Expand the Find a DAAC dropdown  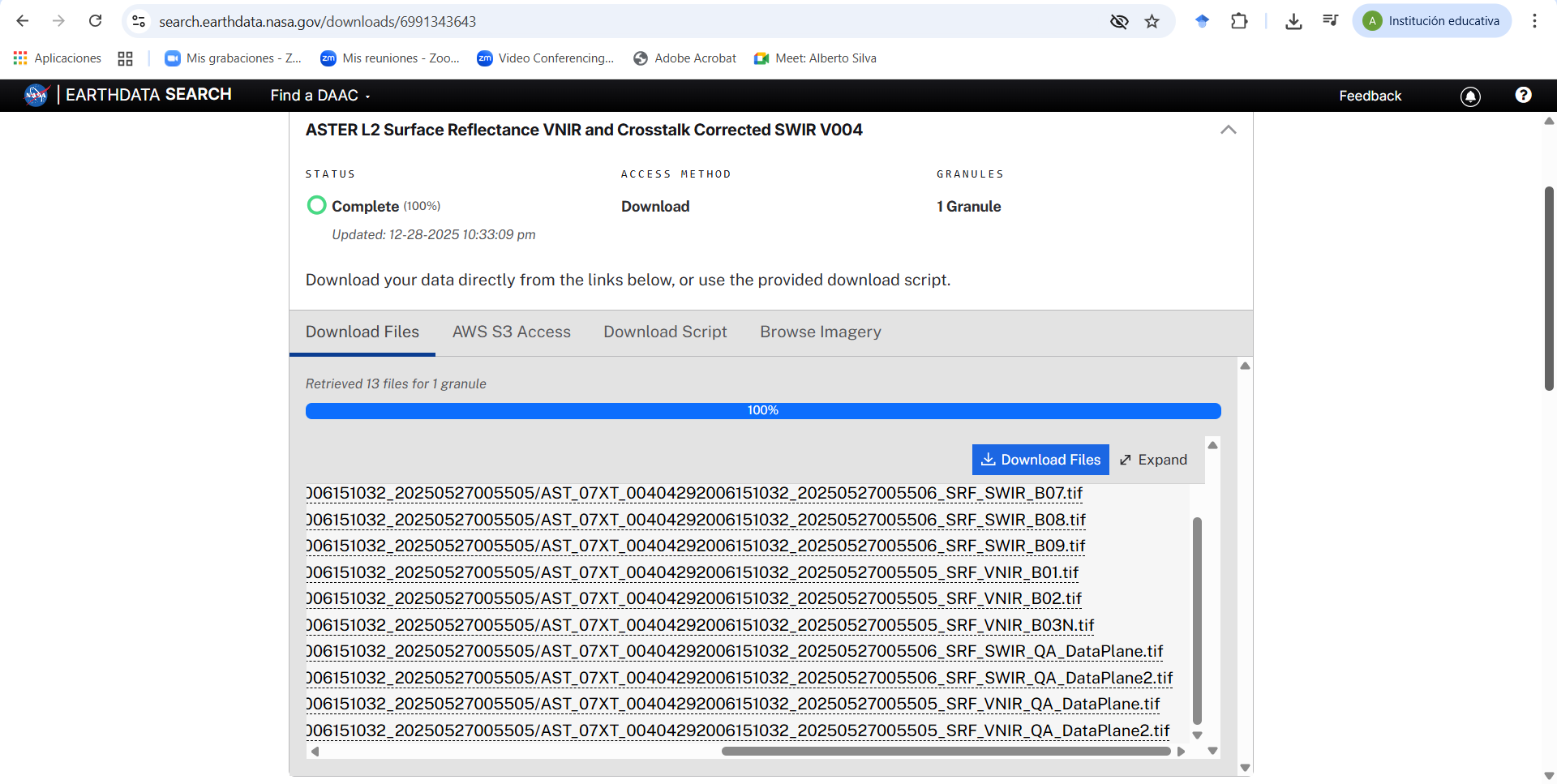click(x=320, y=96)
